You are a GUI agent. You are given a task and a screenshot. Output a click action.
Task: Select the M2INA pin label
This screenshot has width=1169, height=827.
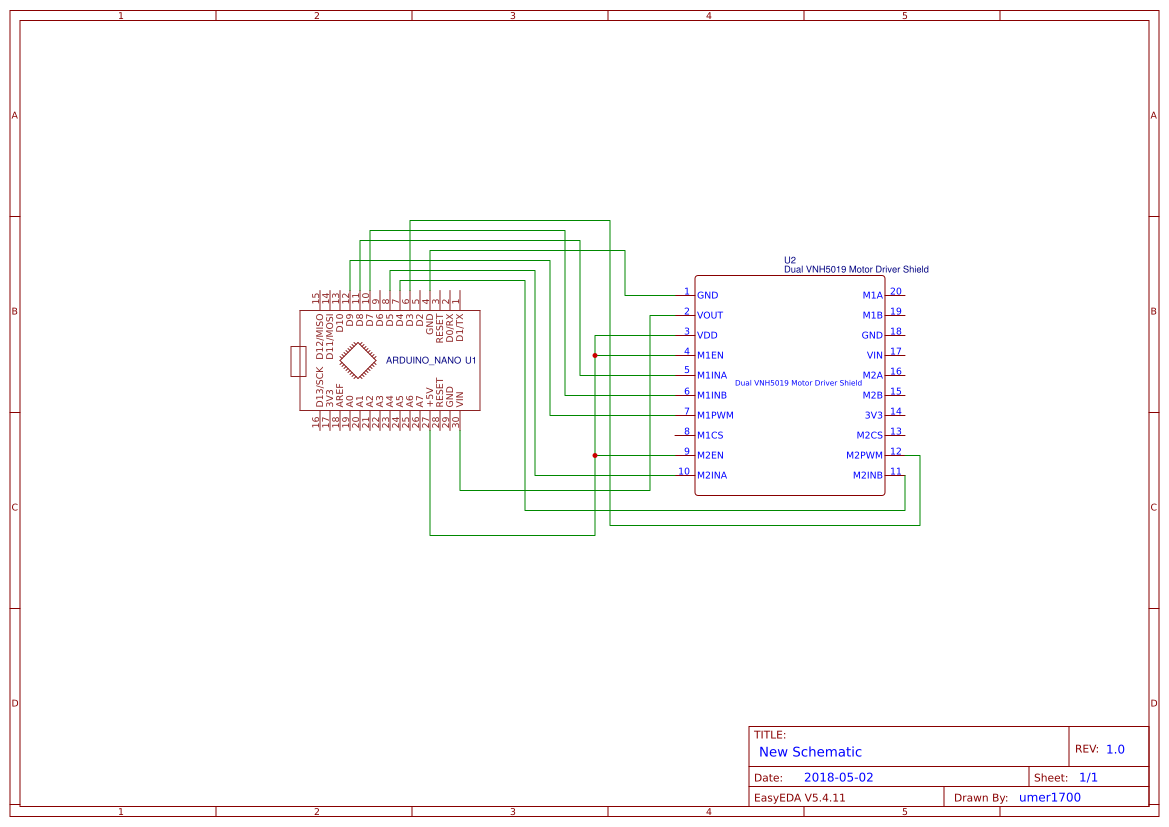point(712,476)
